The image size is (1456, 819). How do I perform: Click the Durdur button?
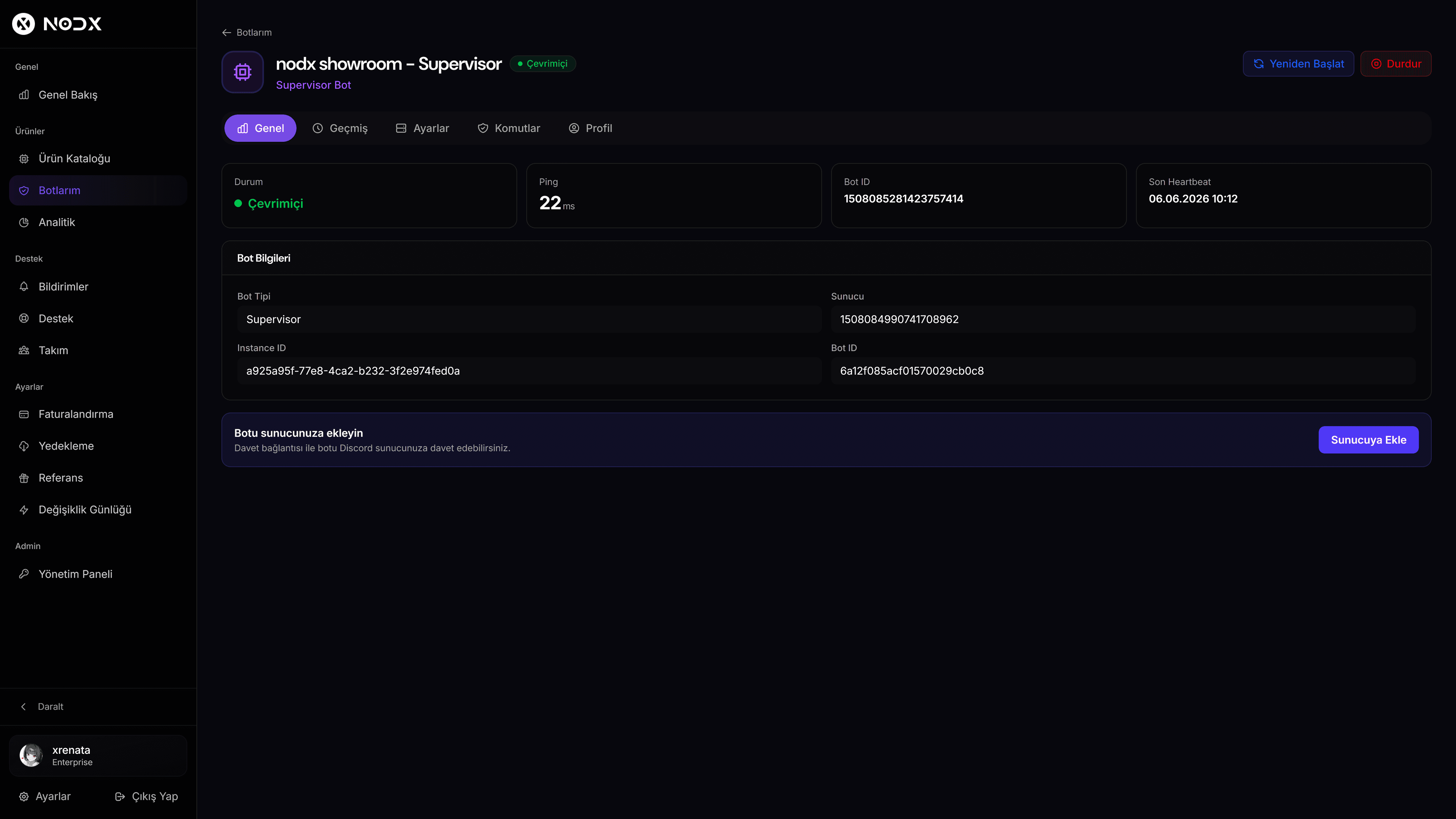(x=1395, y=64)
